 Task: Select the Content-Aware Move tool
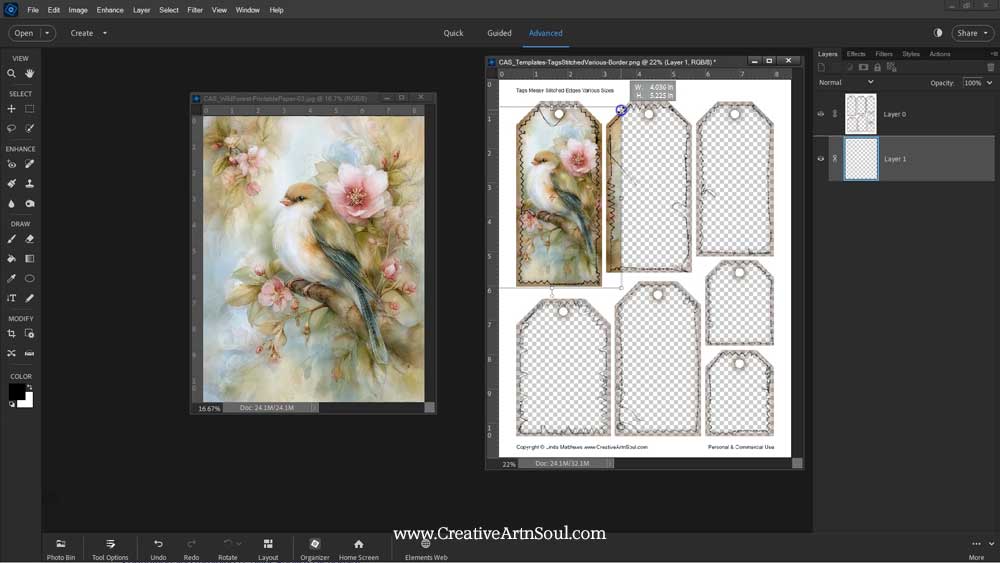[x=11, y=353]
